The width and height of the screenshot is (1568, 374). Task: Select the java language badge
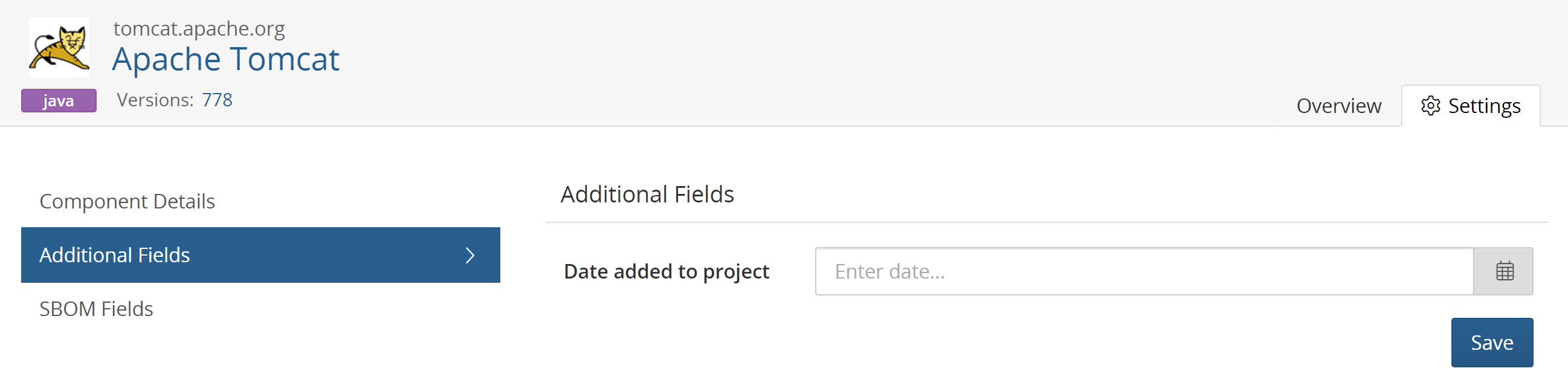coord(59,100)
